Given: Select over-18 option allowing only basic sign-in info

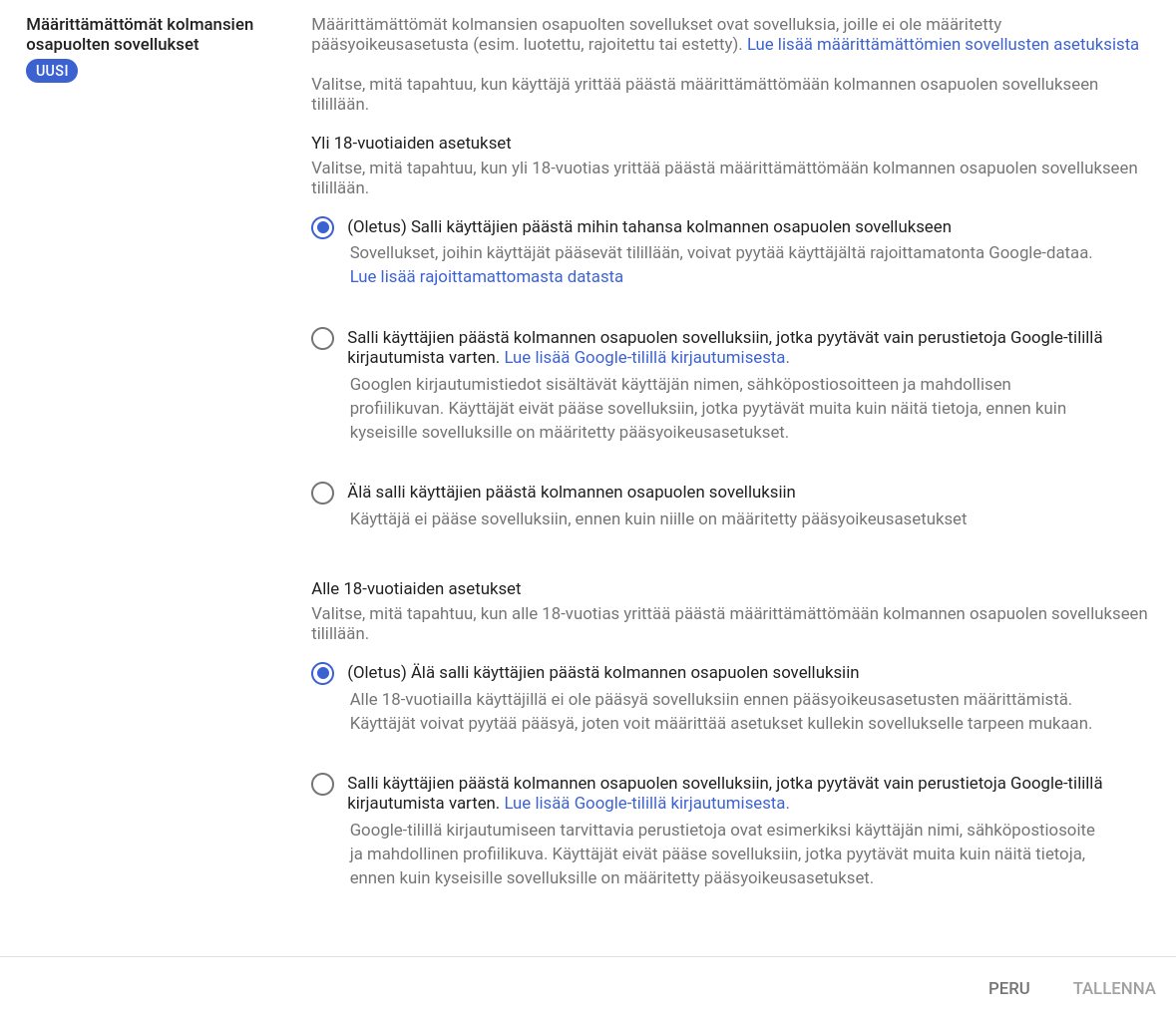Looking at the screenshot, I should [322, 338].
